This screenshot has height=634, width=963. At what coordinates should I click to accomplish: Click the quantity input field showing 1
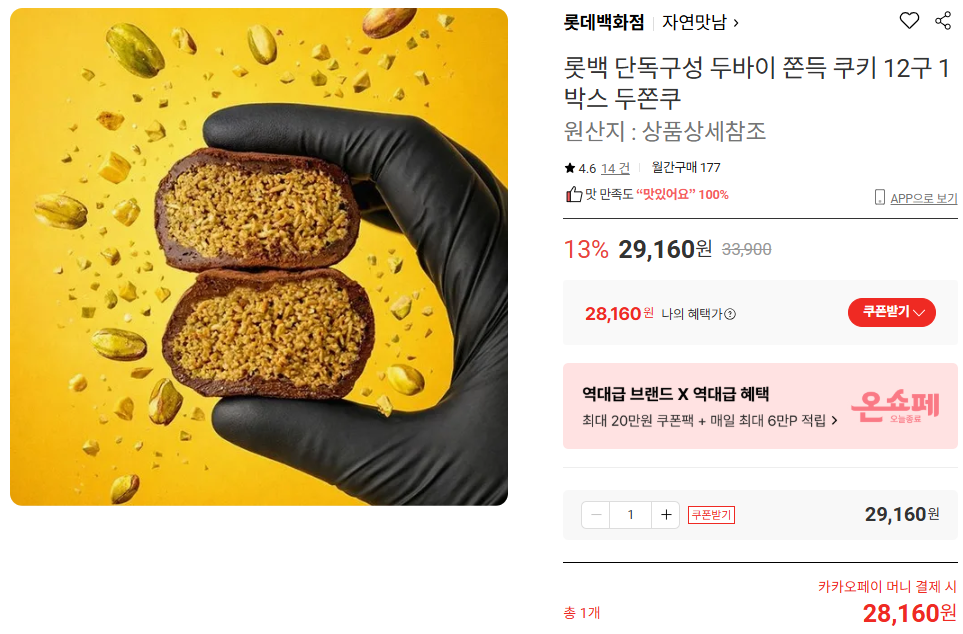point(630,515)
